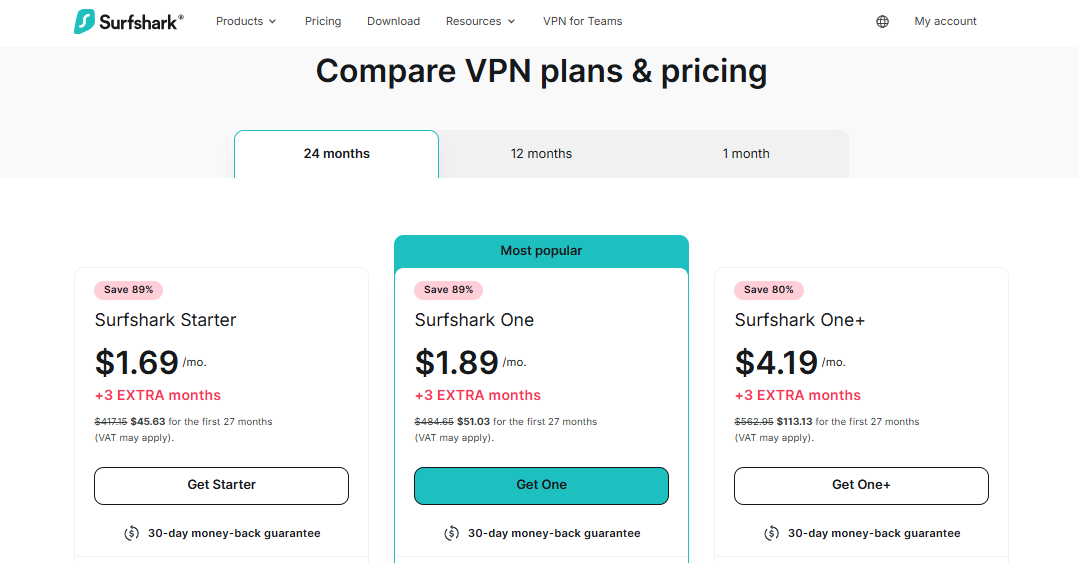Click the Most popular banner
The image size is (1079, 563).
click(x=541, y=251)
